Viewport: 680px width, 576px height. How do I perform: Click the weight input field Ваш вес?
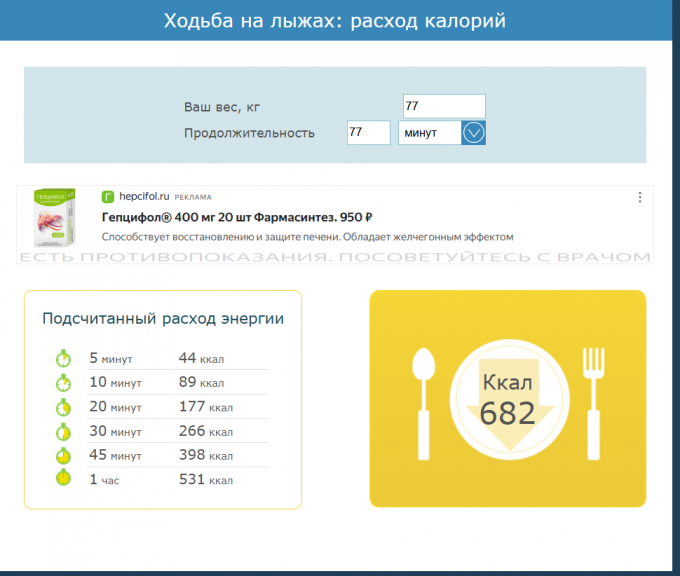[x=443, y=106]
